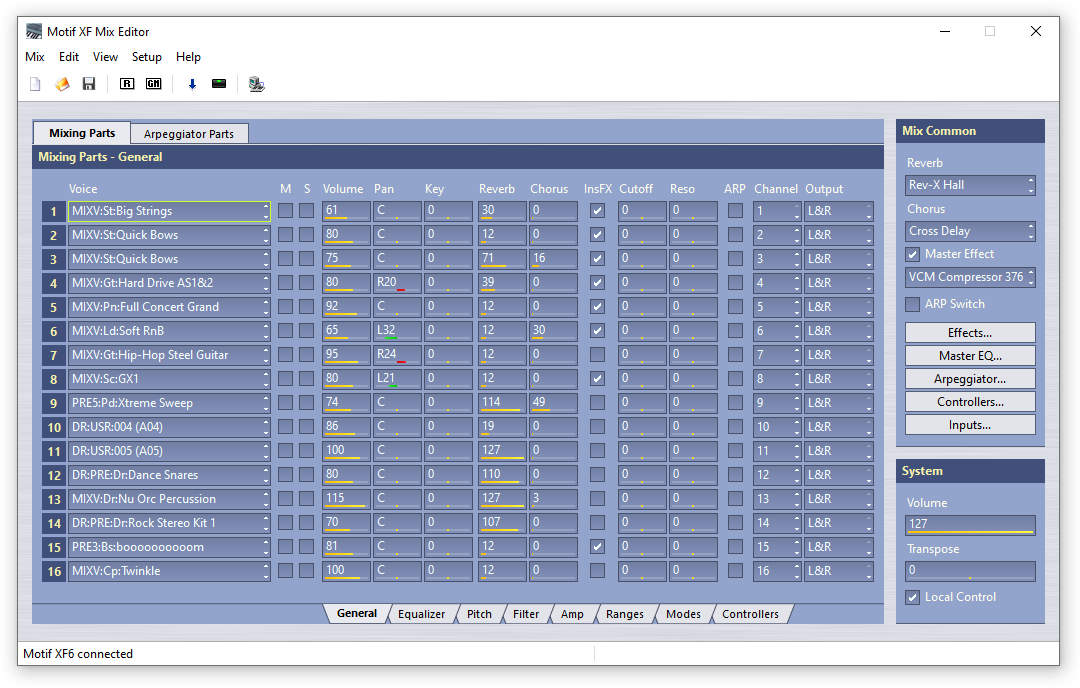Open the Chorus type Cross Delay dropdown
The height and width of the screenshot is (688, 1080).
click(x=970, y=231)
